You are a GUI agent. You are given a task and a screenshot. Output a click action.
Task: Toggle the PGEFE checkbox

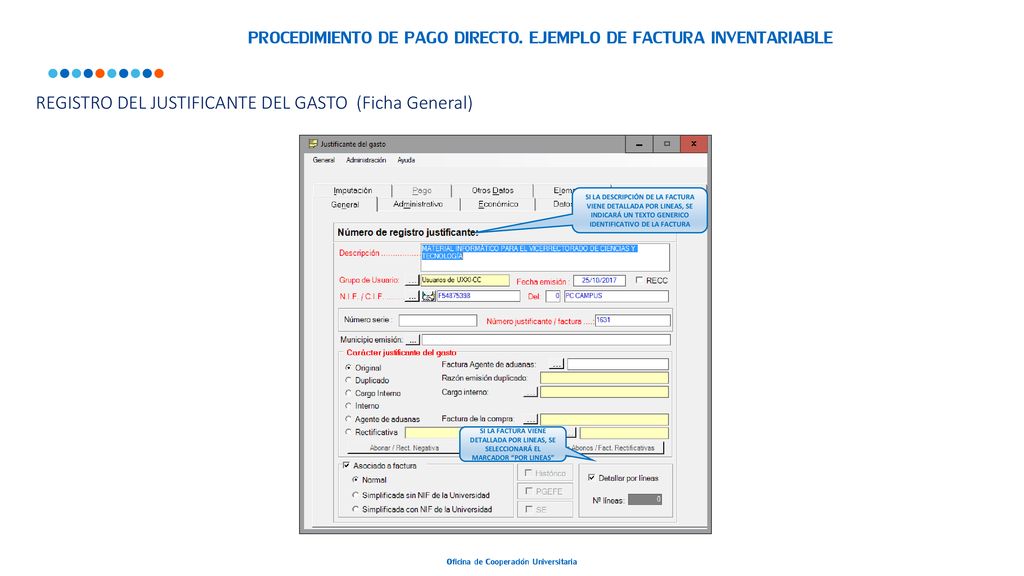coord(529,491)
